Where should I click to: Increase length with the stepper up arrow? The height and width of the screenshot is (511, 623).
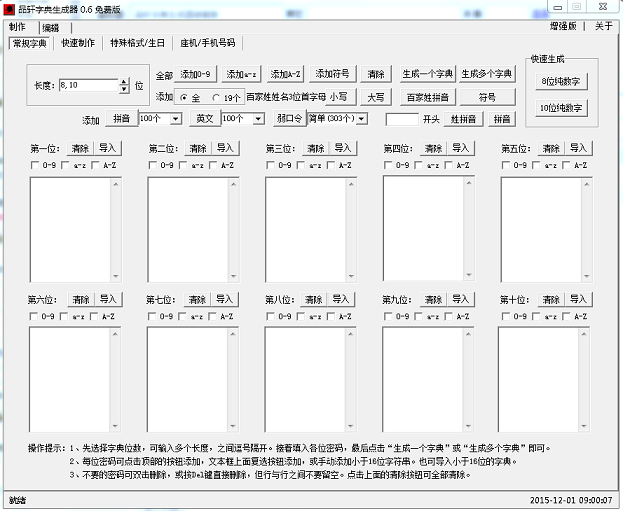click(x=124, y=82)
